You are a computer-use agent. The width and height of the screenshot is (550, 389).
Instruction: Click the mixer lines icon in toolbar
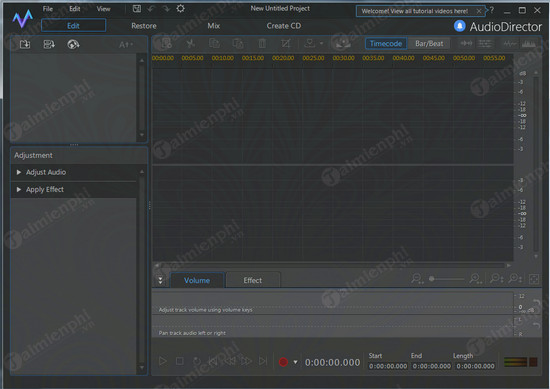(485, 43)
